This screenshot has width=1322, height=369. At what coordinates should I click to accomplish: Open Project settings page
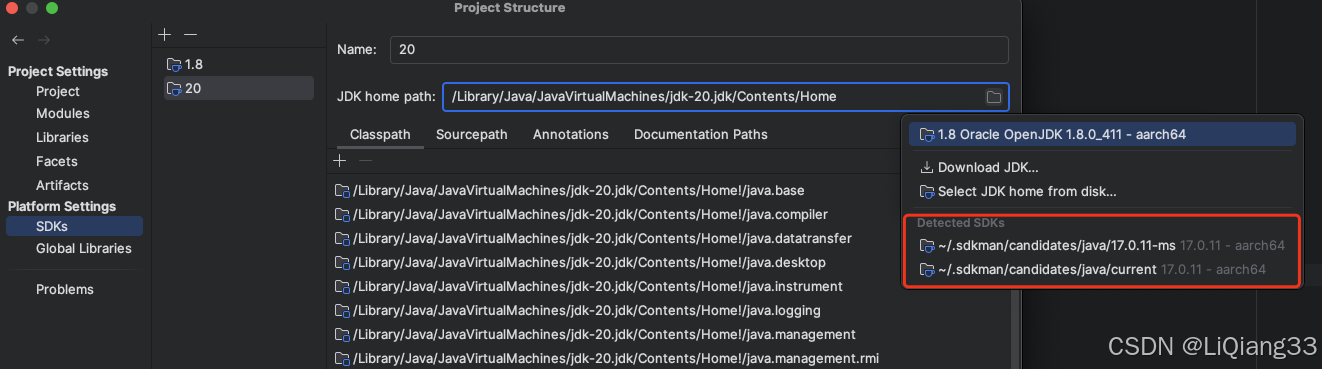[x=58, y=91]
